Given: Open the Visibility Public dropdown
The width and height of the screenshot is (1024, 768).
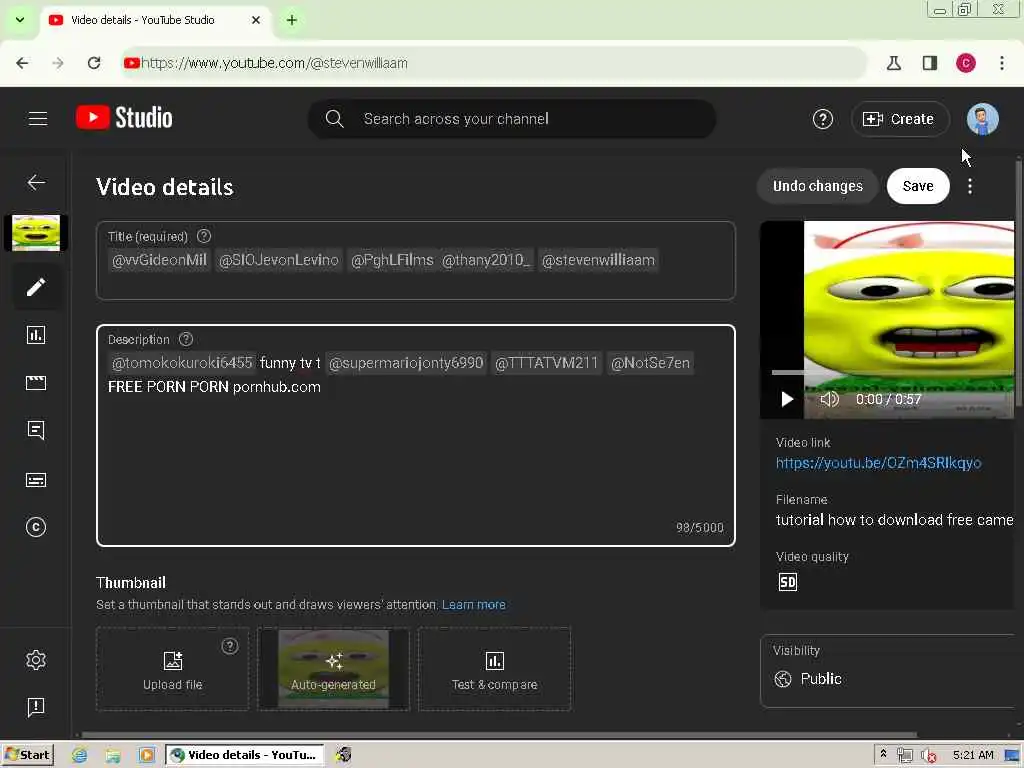Looking at the screenshot, I should click(x=888, y=671).
